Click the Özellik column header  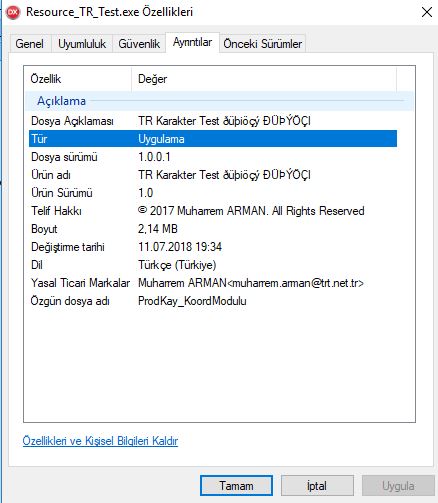click(78, 79)
